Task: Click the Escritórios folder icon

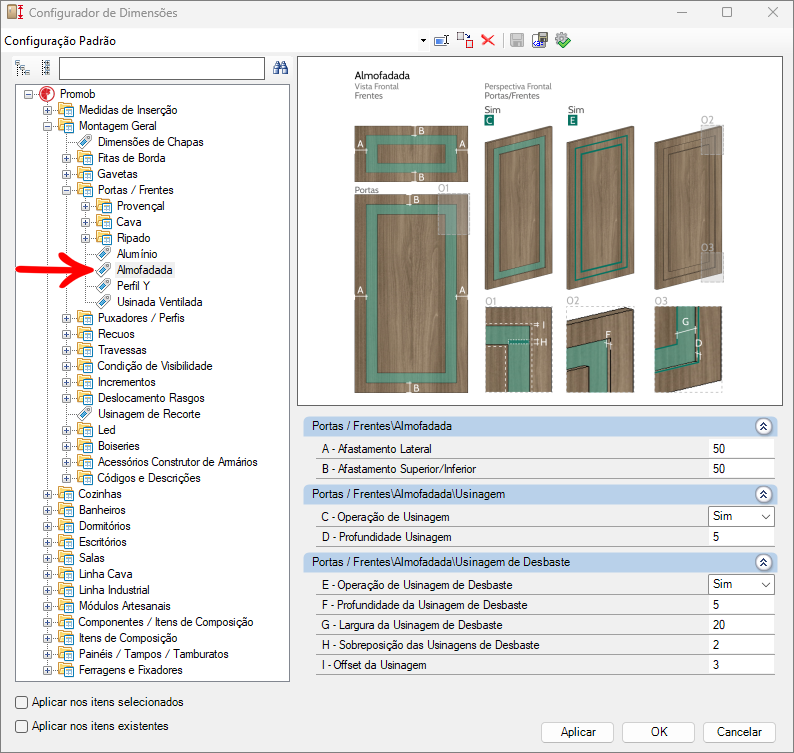Action: [66, 542]
